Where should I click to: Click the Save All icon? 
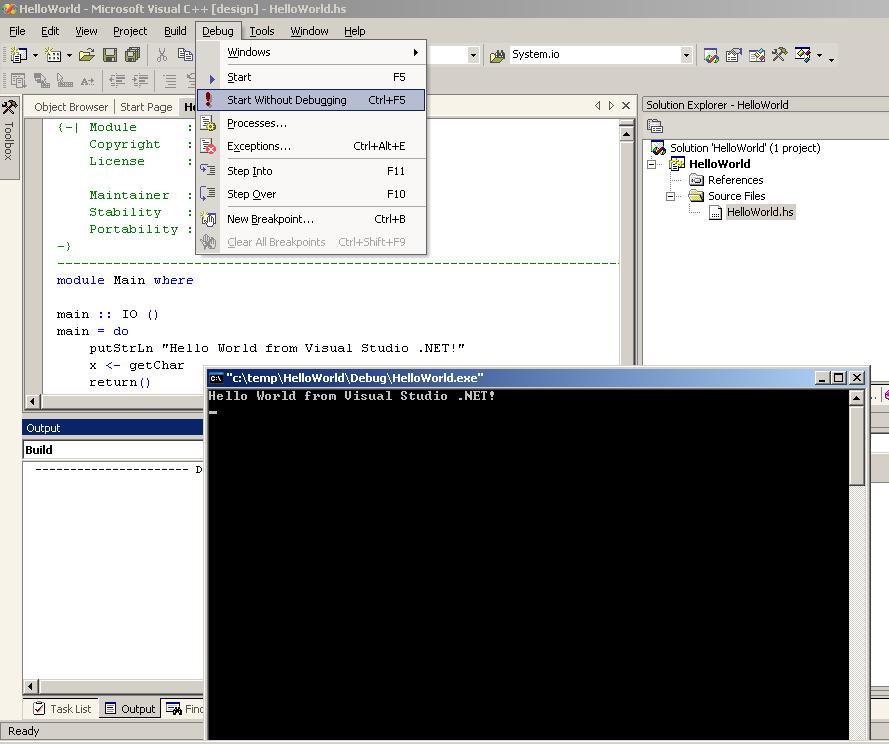[x=133, y=55]
